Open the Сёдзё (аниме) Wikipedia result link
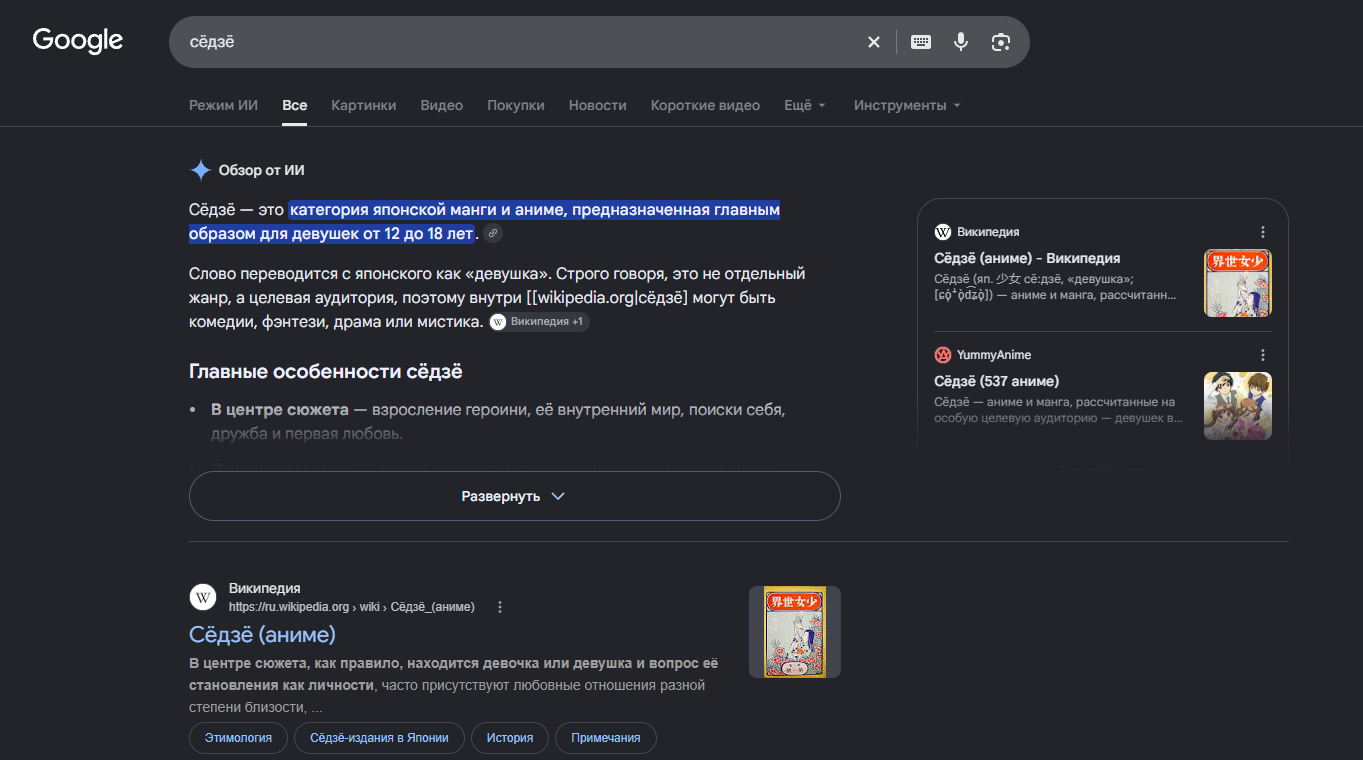1363x760 pixels. (x=262, y=634)
